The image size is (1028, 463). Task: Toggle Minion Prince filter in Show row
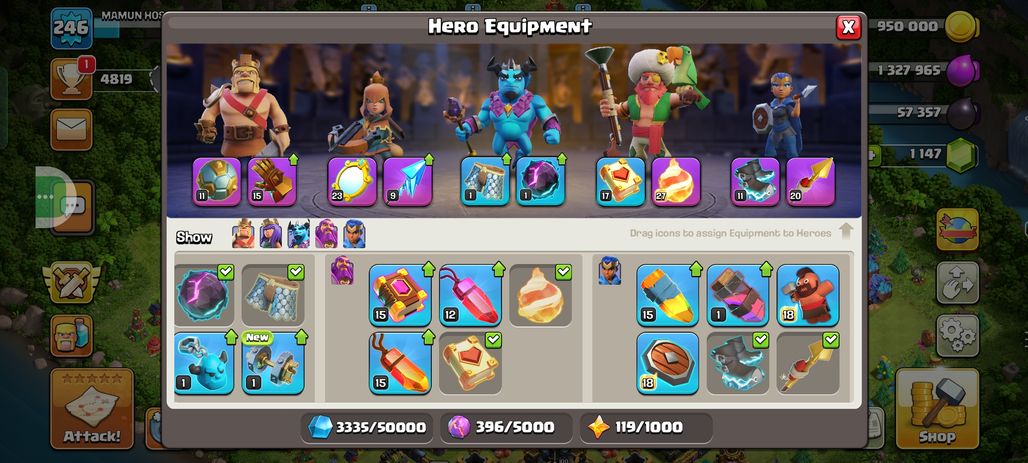(x=298, y=234)
